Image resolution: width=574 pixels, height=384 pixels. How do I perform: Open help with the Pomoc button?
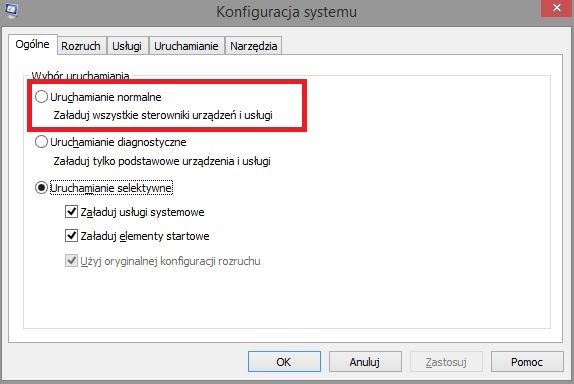[527, 362]
